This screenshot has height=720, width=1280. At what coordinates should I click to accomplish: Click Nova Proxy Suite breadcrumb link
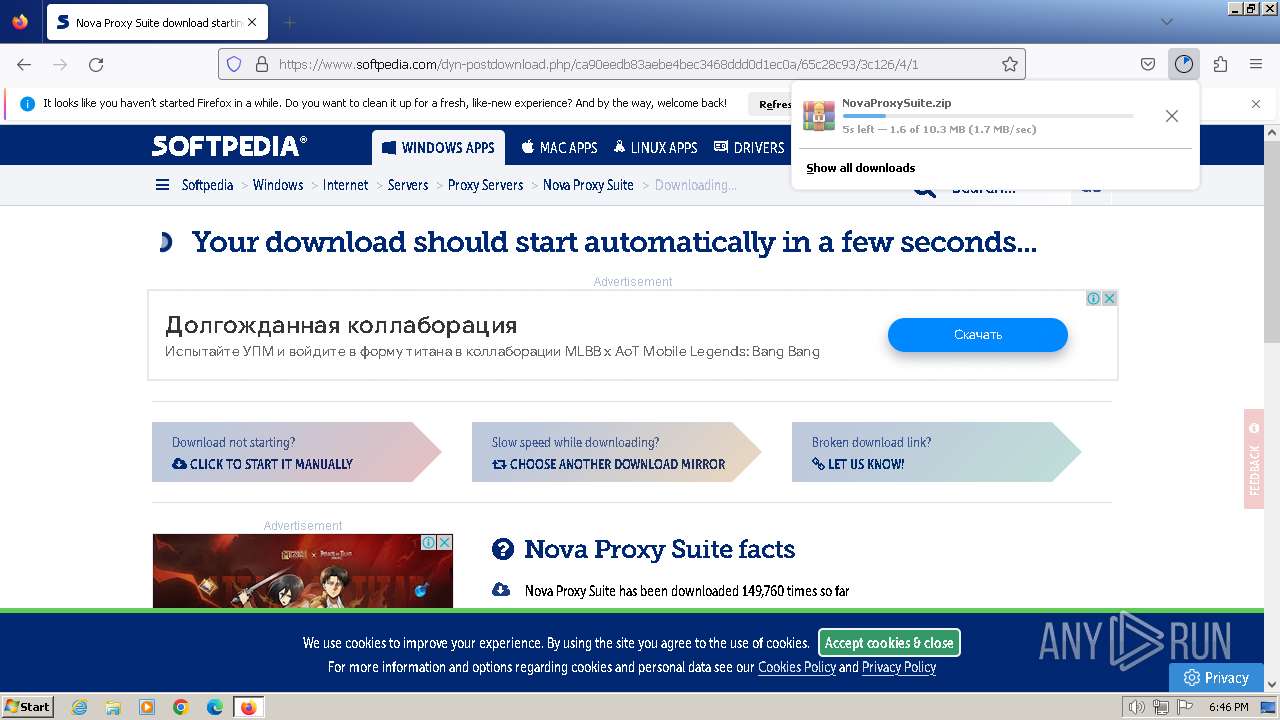click(588, 185)
